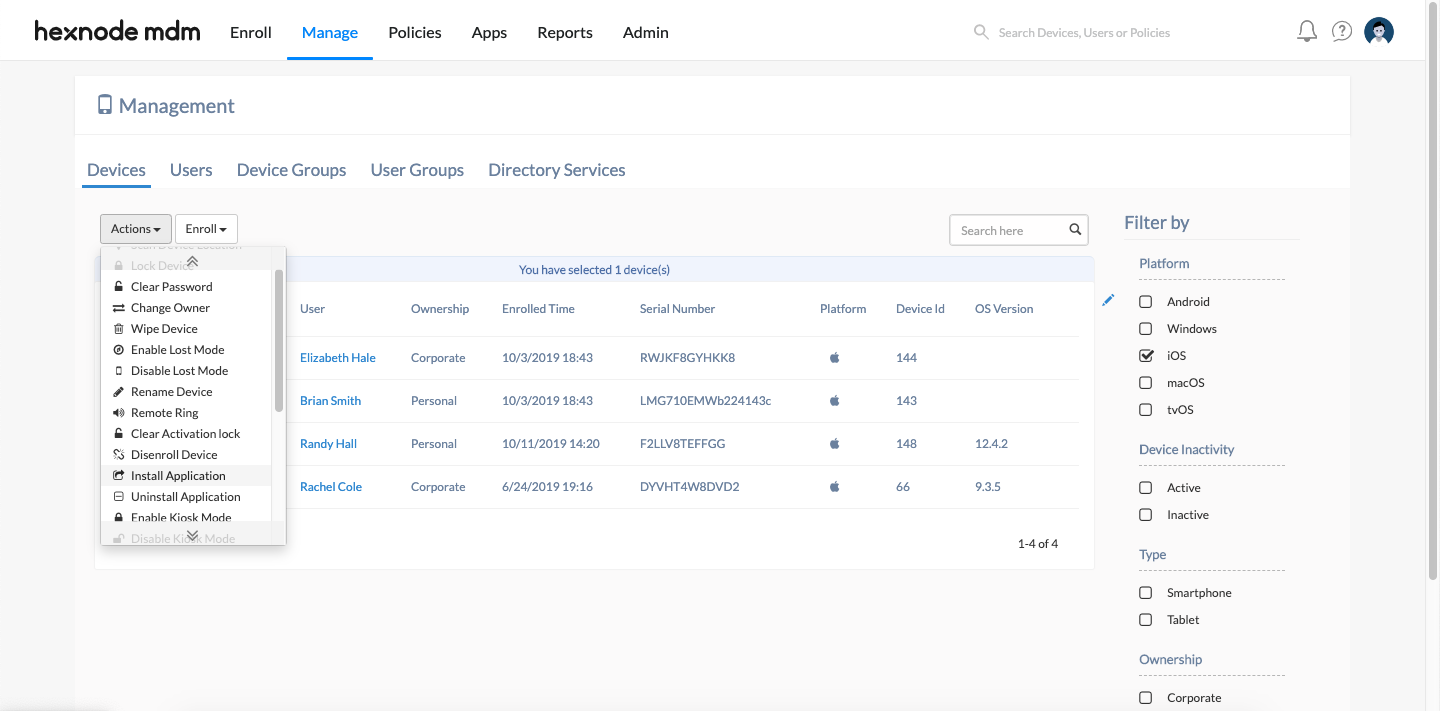Screen dimensions: 1440x711
Task: Open the Reports navigation item
Action: [565, 33]
